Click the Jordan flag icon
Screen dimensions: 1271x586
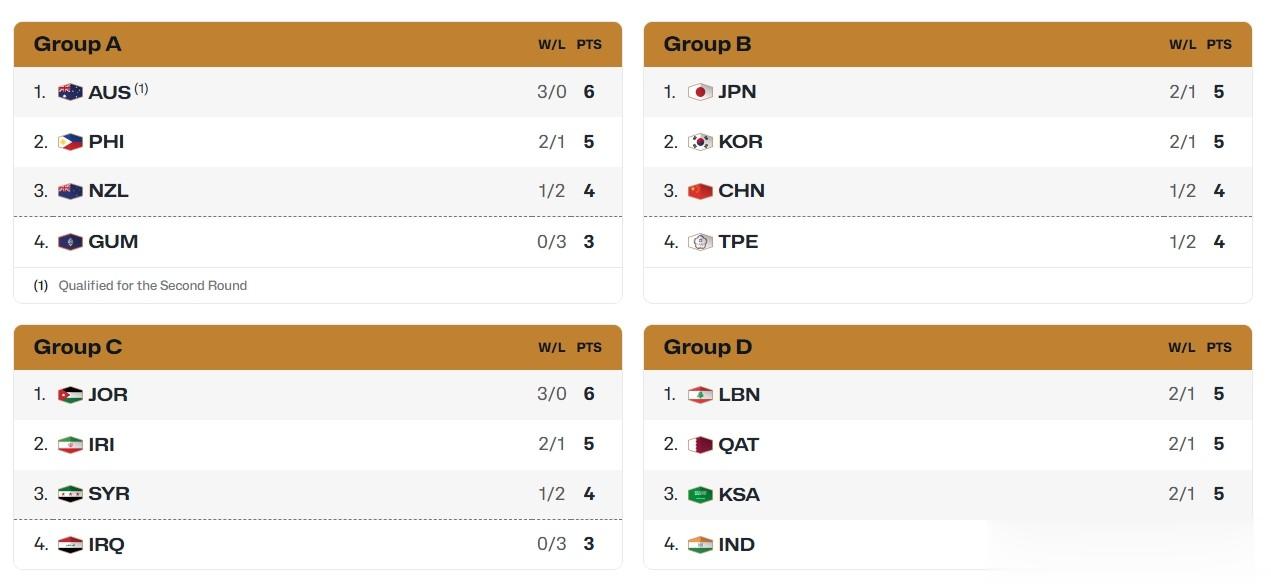coord(70,395)
